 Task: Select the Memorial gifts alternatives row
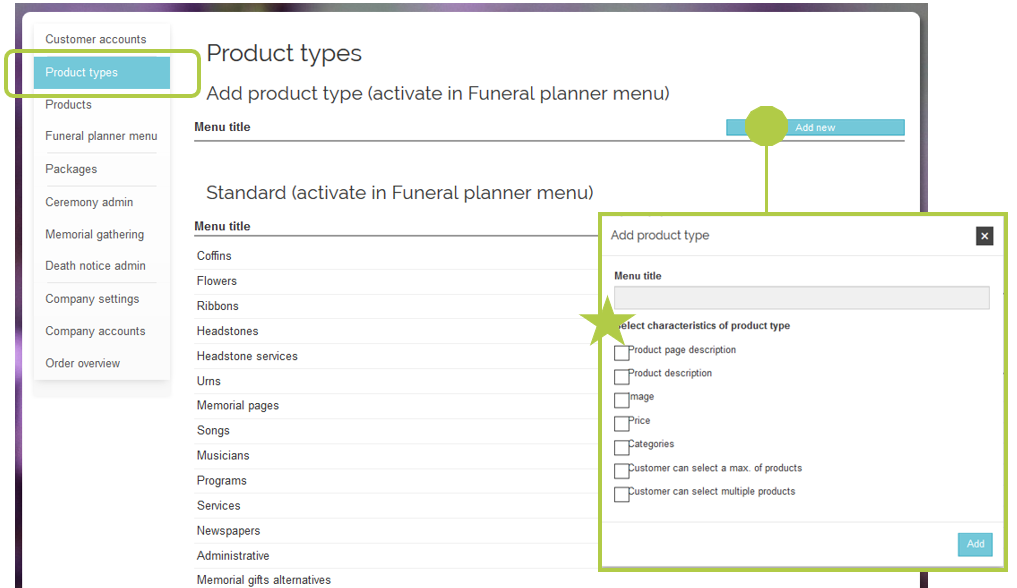[396, 580]
